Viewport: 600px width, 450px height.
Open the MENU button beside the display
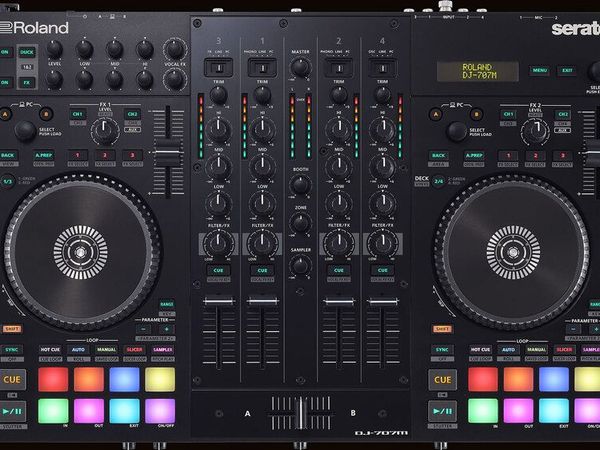[540, 71]
